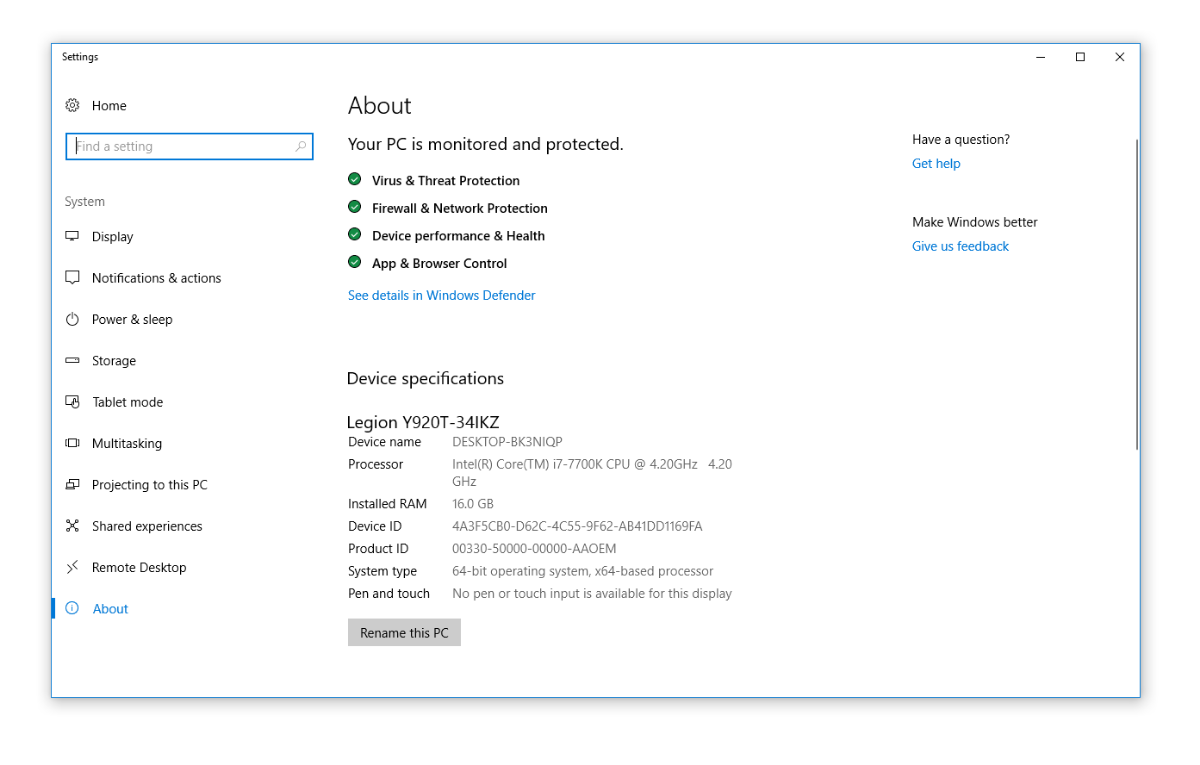This screenshot has width=1200, height=765.
Task: Select the About page in sidebar
Action: 110,609
